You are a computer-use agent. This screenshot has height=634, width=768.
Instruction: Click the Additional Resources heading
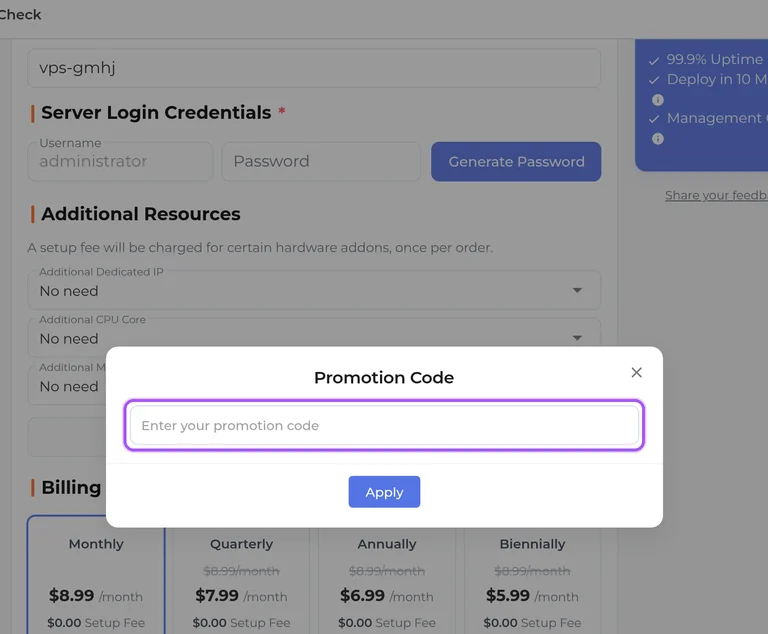(x=141, y=214)
